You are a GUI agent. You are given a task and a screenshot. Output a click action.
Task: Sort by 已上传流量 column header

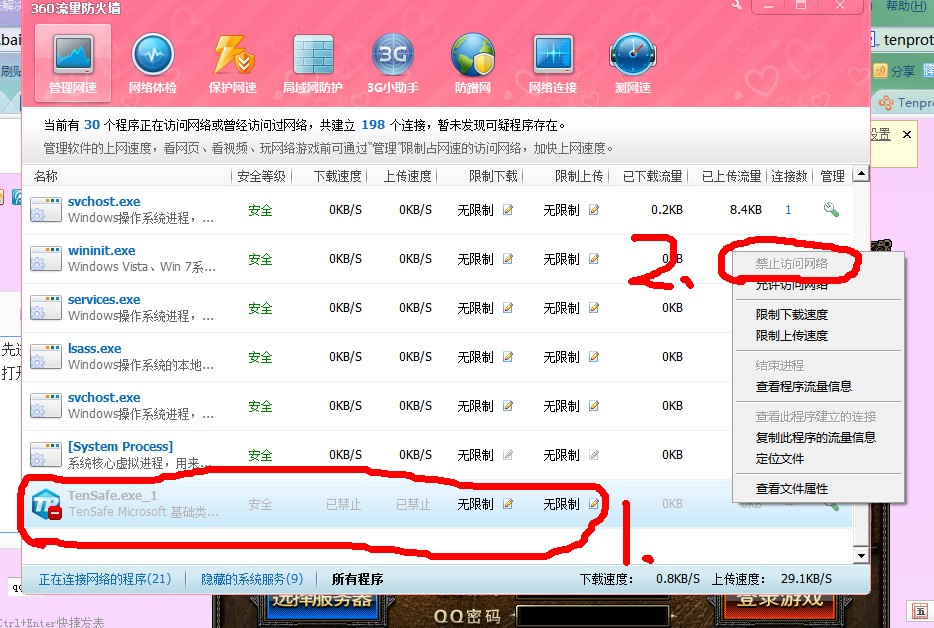(731, 176)
